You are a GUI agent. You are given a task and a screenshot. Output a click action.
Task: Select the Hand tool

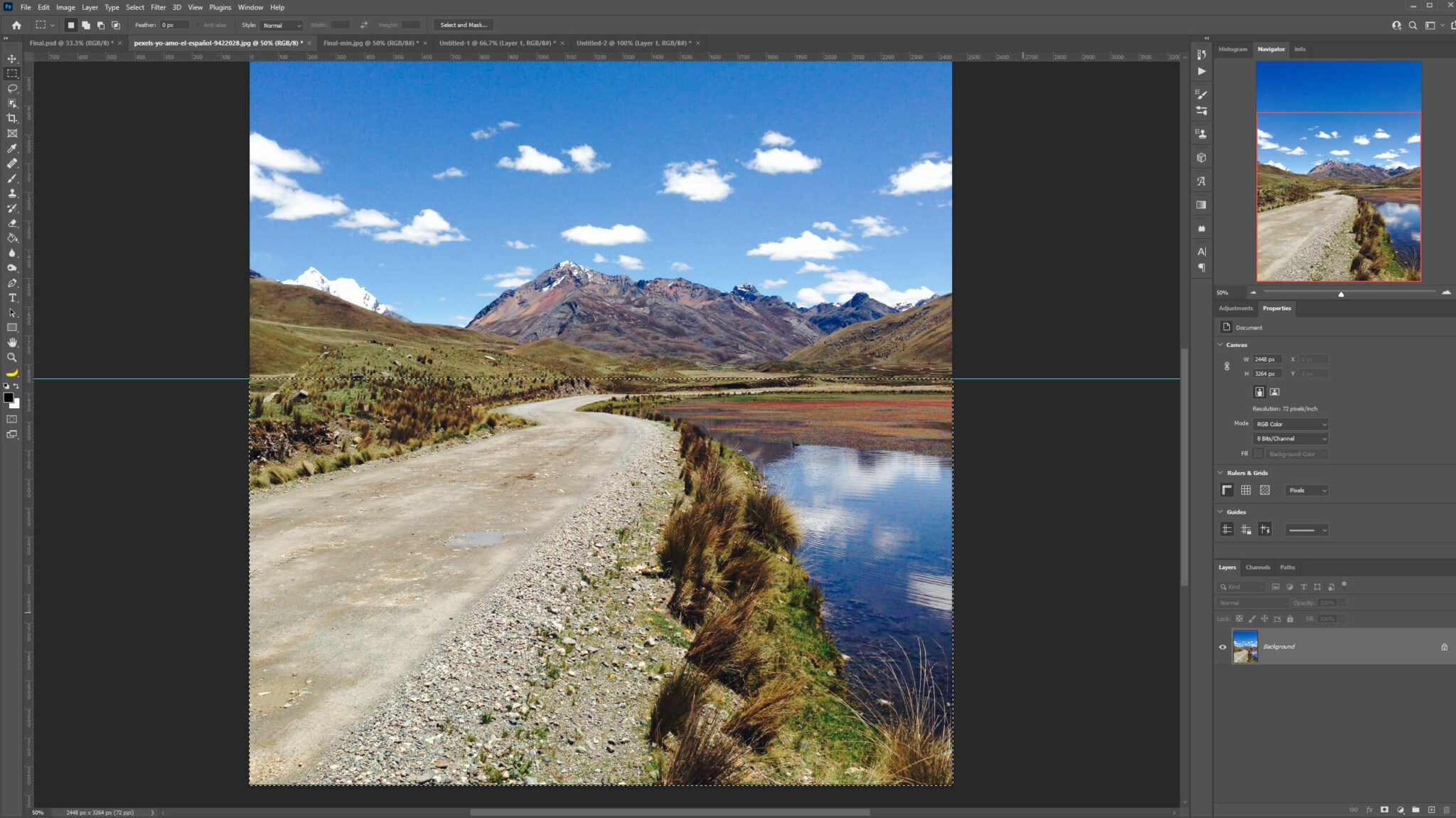pyautogui.click(x=12, y=343)
